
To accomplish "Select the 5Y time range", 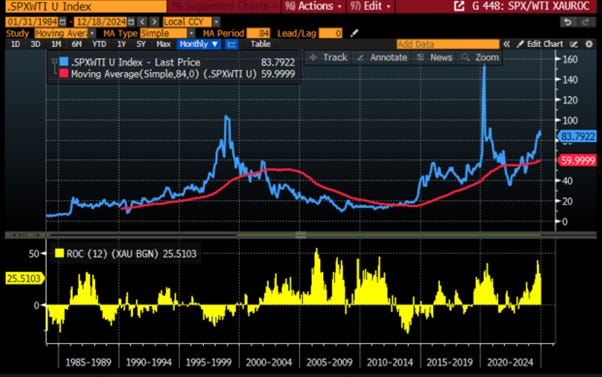I will [x=141, y=44].
